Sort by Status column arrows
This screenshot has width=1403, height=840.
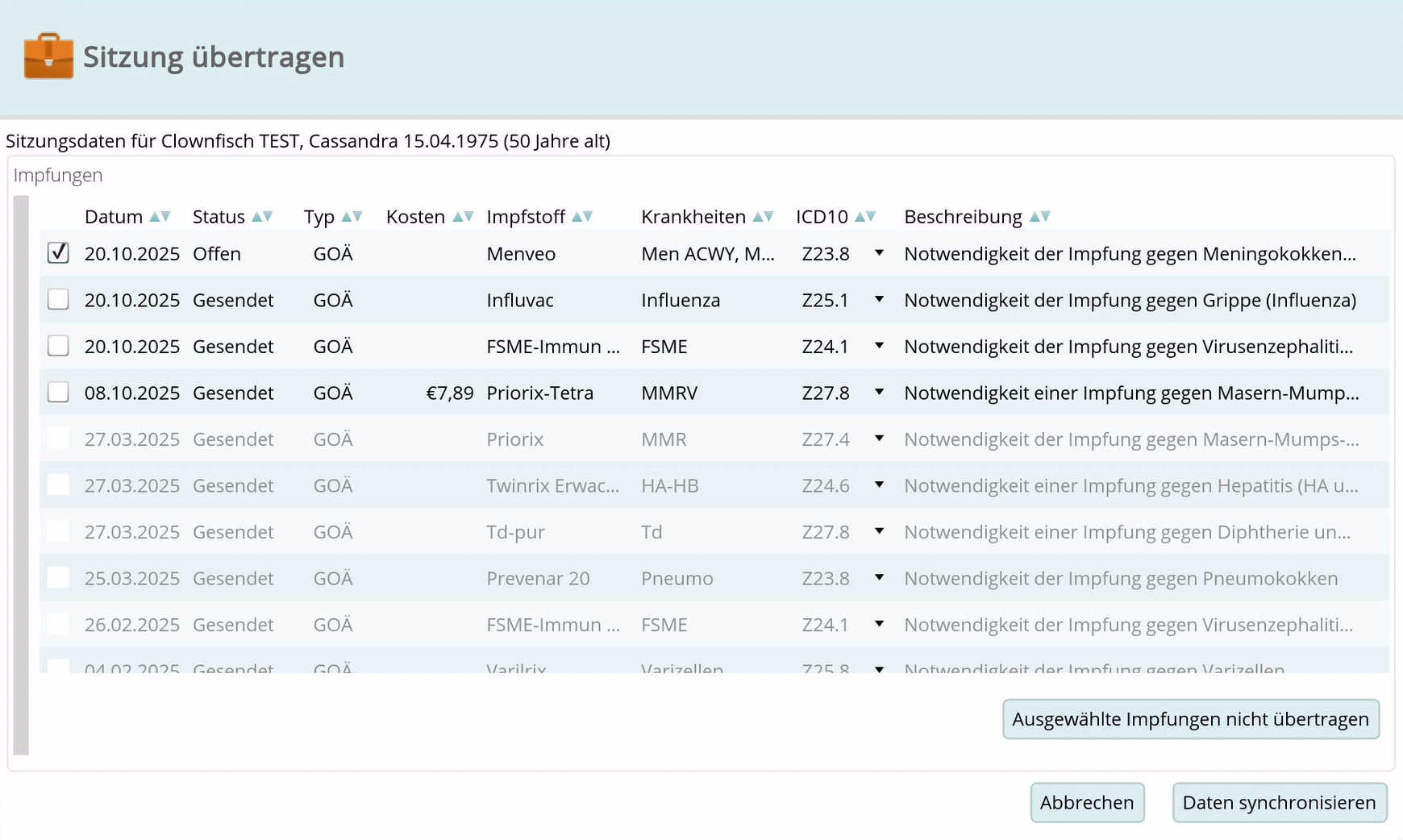[262, 217]
